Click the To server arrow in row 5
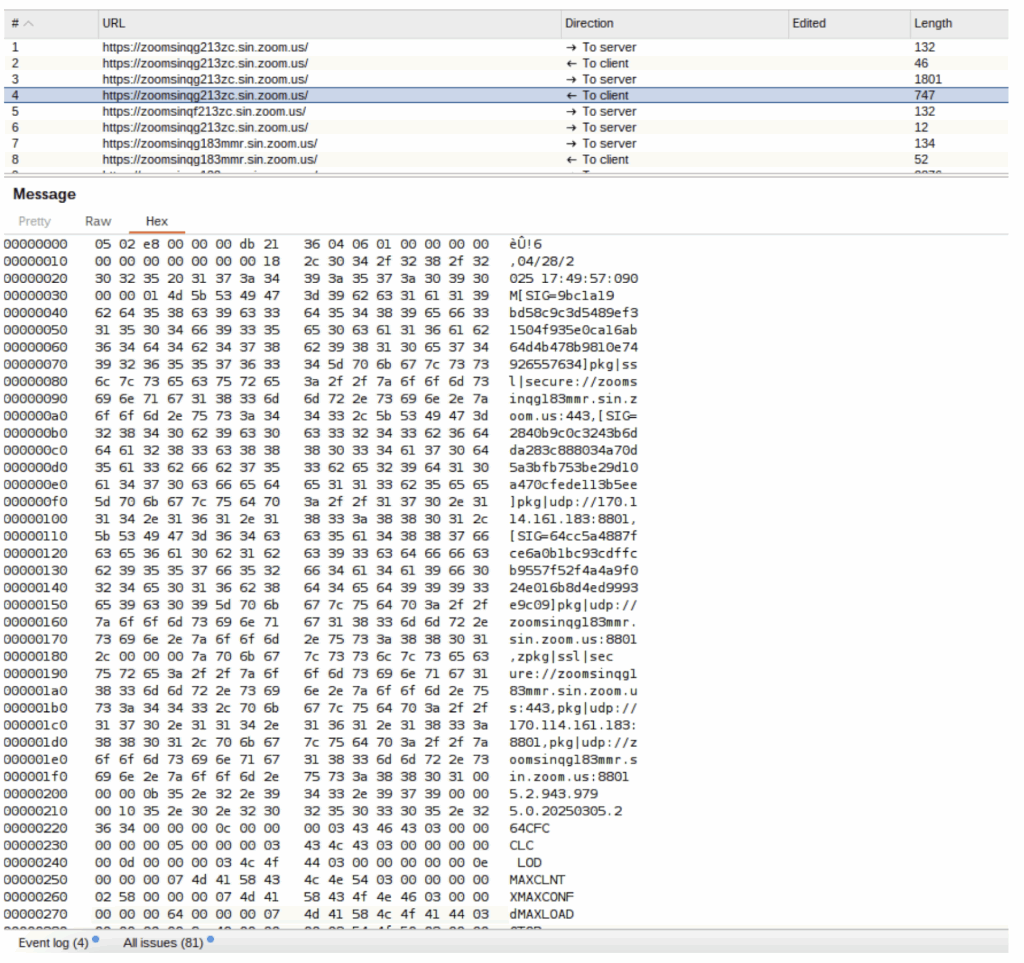This screenshot has width=1024, height=963. click(571, 111)
